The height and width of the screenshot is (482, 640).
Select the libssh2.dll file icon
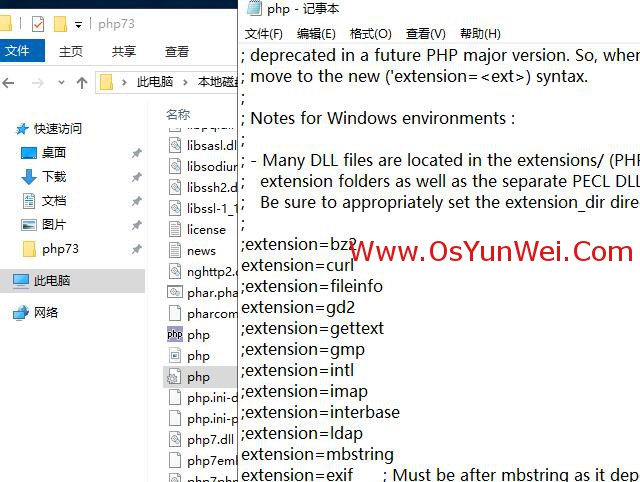tap(175, 187)
